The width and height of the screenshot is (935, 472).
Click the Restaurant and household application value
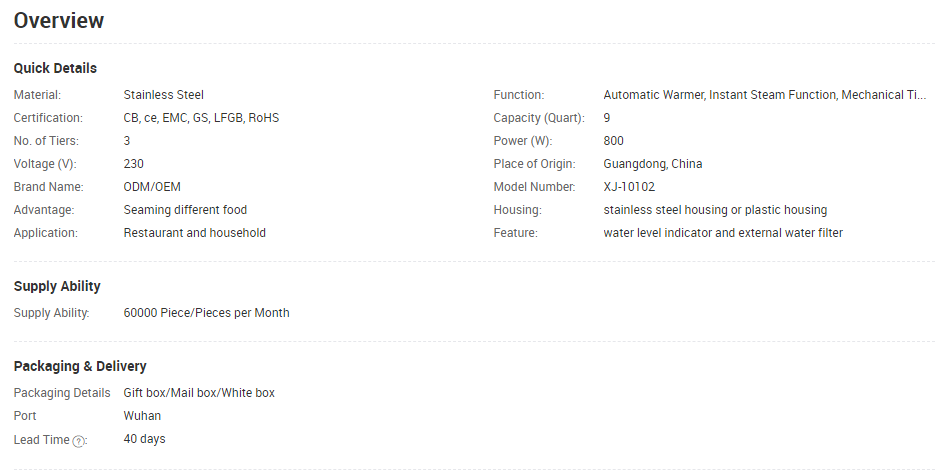[194, 233]
